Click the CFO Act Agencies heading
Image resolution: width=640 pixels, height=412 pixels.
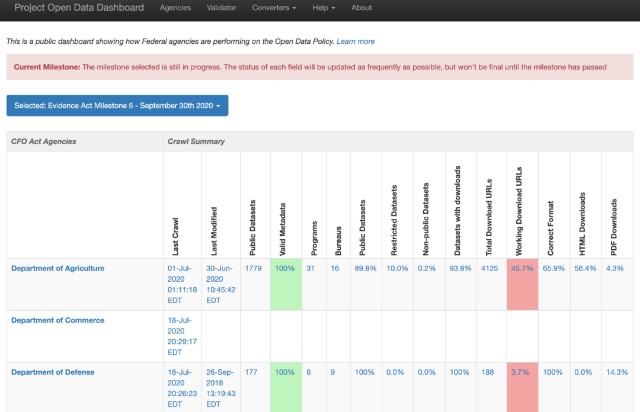(x=44, y=141)
